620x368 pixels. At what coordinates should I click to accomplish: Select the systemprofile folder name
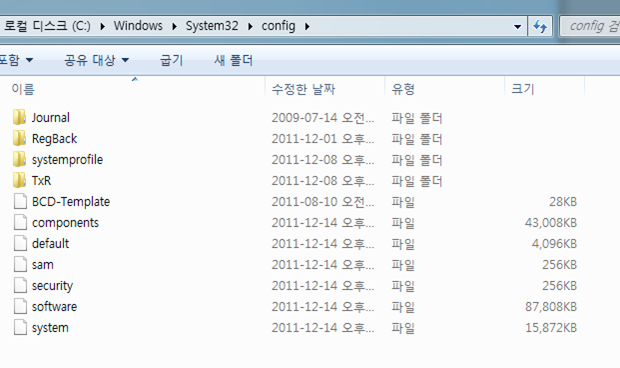coord(67,159)
